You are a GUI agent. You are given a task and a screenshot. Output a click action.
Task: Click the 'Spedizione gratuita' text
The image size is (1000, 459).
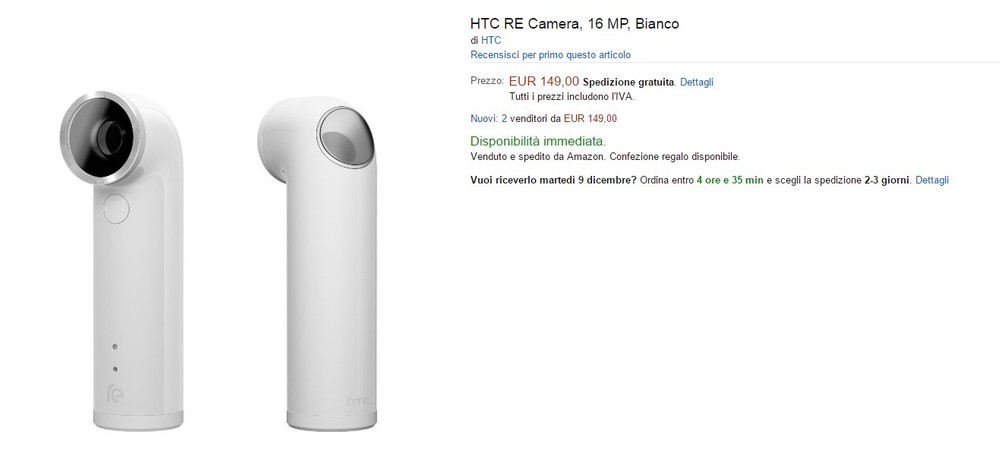(628, 82)
